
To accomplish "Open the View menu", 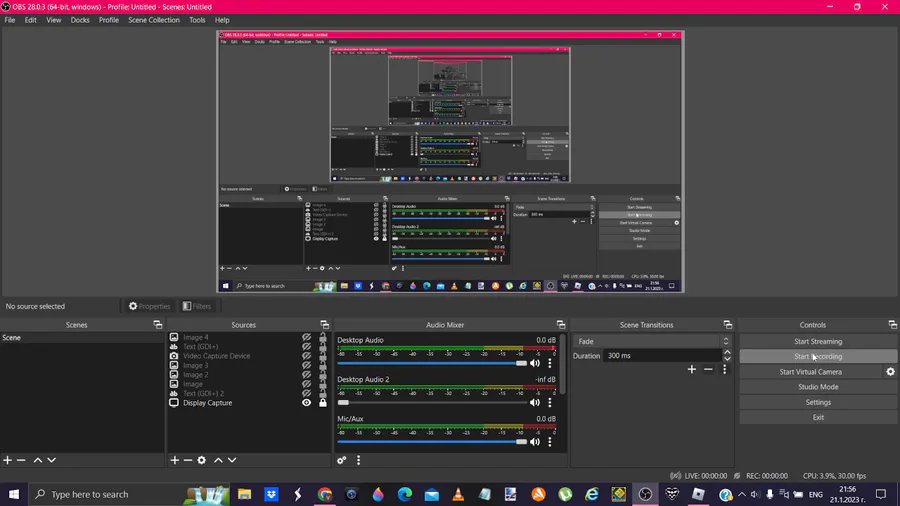I will click(x=53, y=20).
